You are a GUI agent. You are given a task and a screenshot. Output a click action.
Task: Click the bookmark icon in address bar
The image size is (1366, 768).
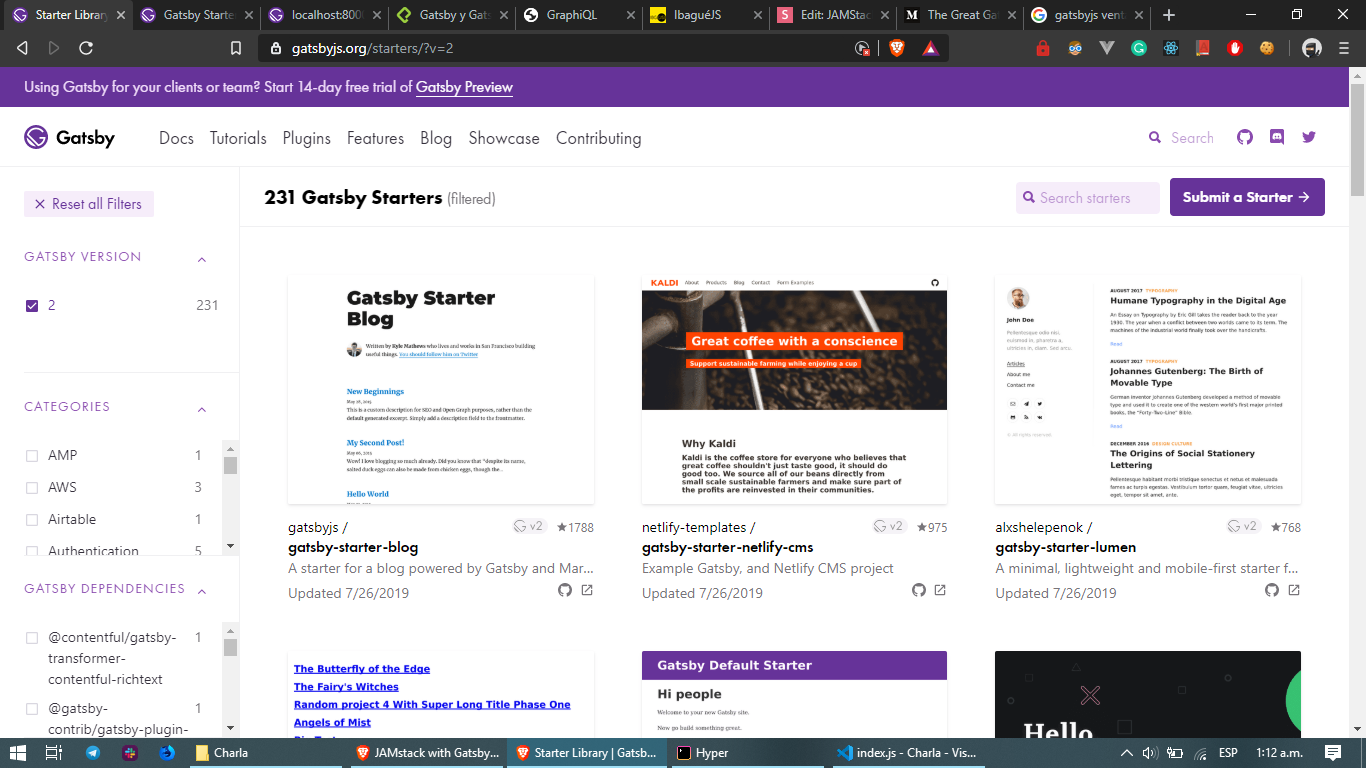click(236, 48)
